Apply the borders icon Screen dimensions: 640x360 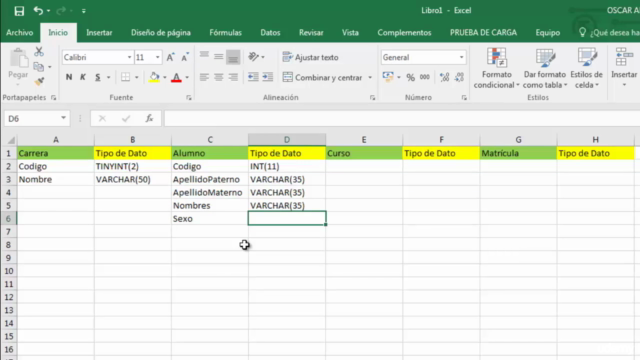pyautogui.click(x=126, y=77)
